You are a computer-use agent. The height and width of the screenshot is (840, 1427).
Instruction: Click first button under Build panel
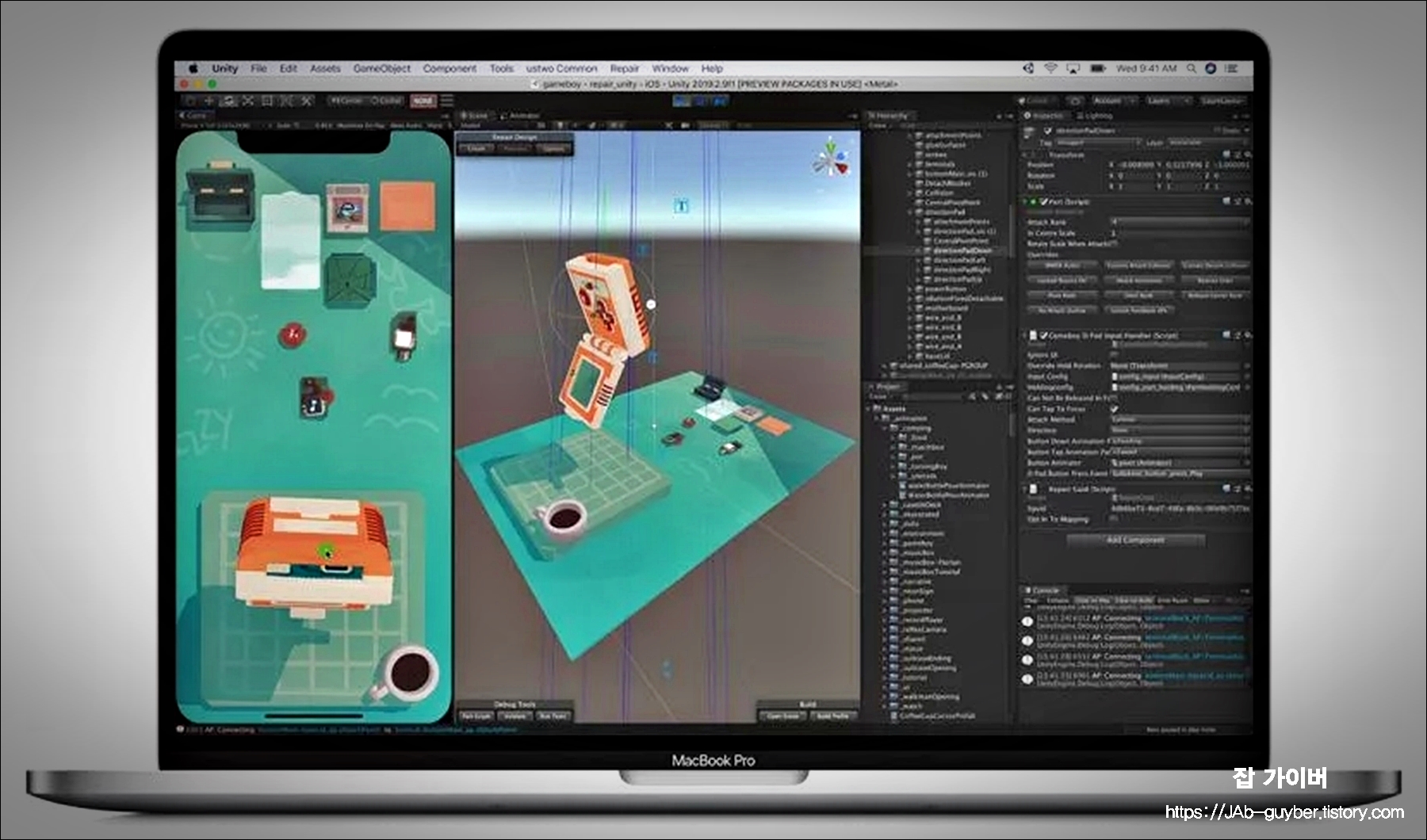pyautogui.click(x=782, y=716)
